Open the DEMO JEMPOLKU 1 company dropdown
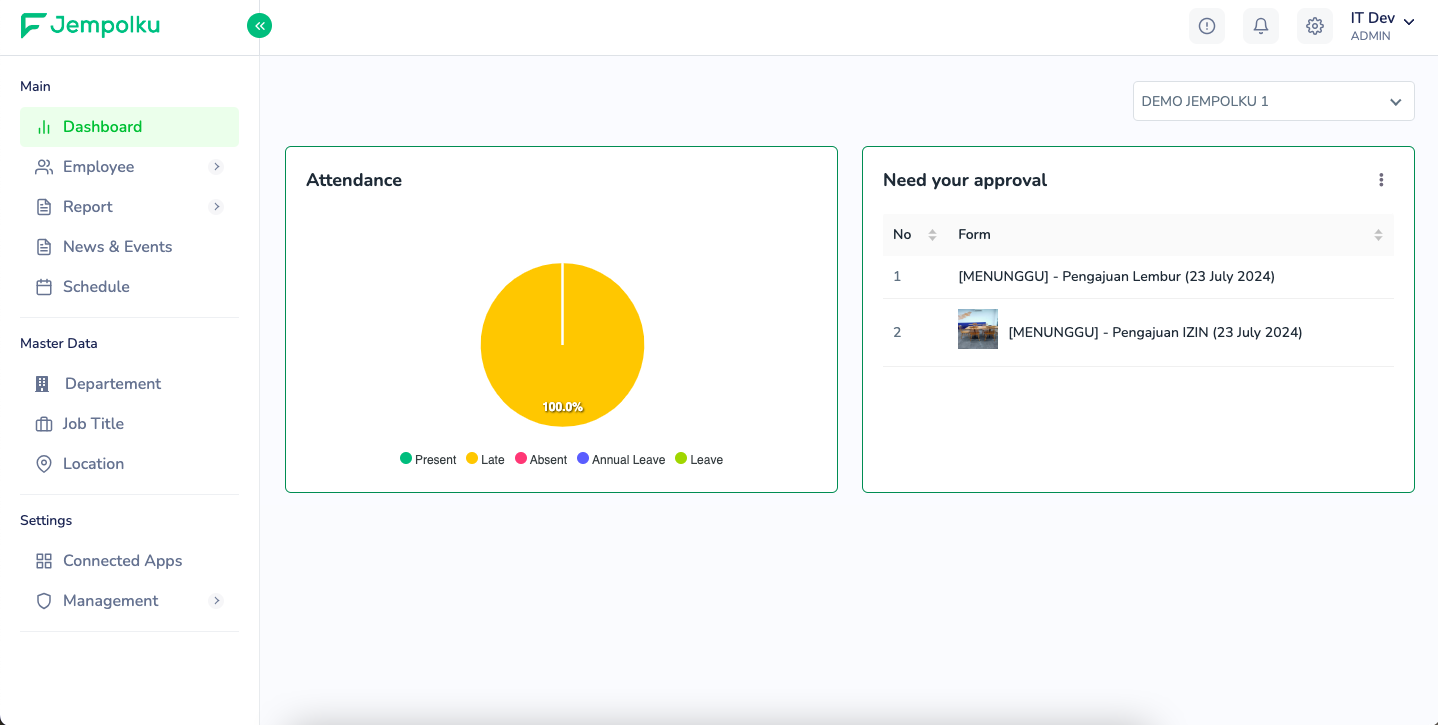This screenshot has width=1438, height=725. 1272,101
